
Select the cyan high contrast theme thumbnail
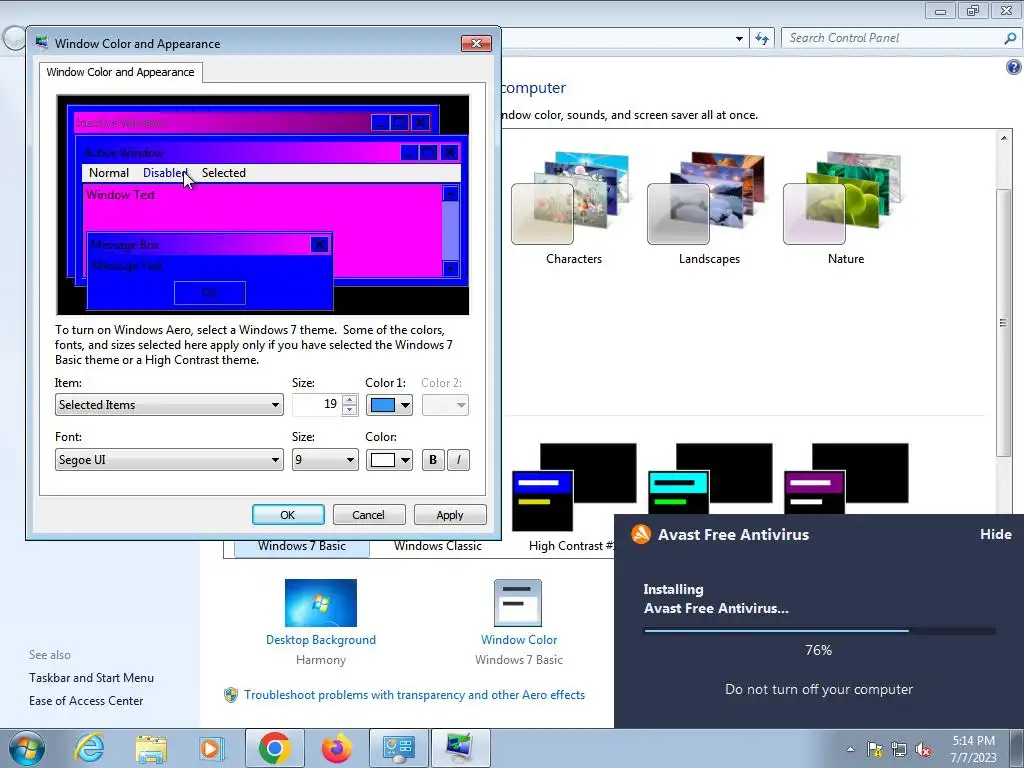coord(710,479)
